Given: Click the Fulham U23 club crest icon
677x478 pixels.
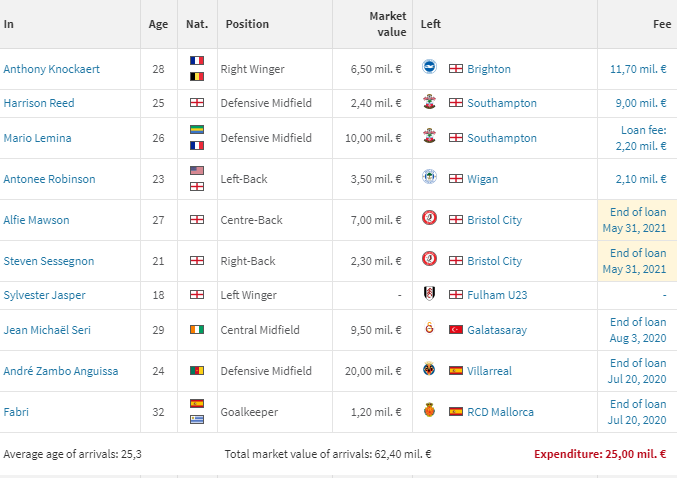Looking at the screenshot, I should (429, 295).
